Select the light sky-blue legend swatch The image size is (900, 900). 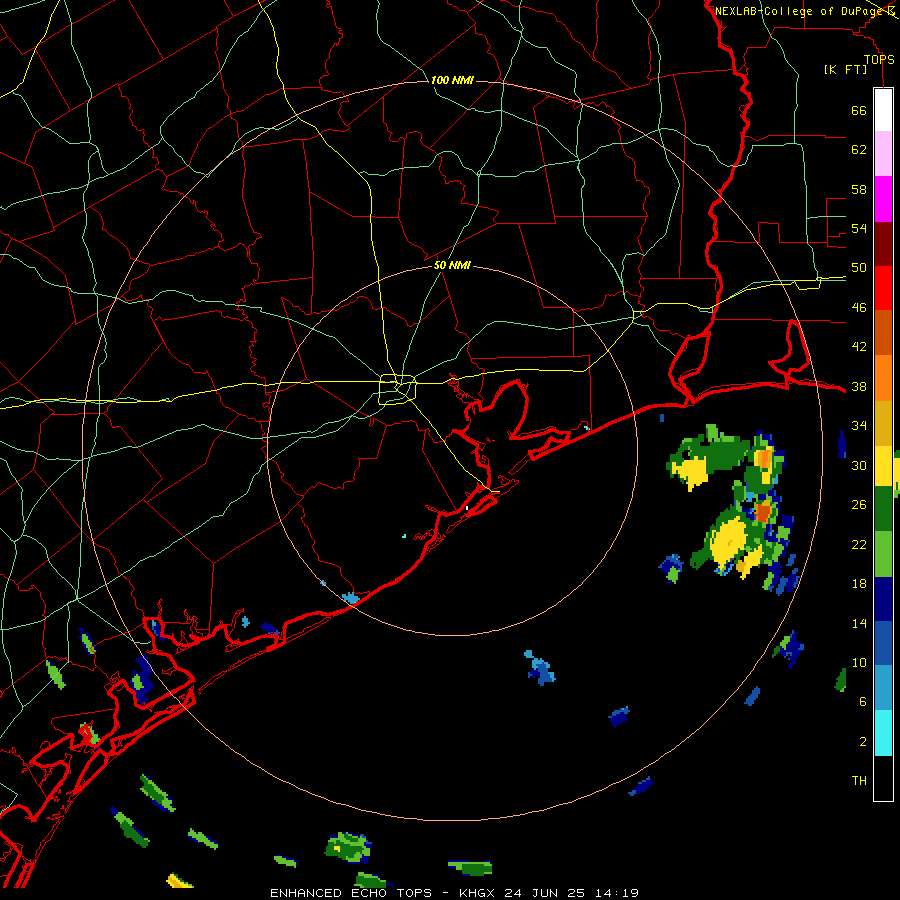click(883, 688)
